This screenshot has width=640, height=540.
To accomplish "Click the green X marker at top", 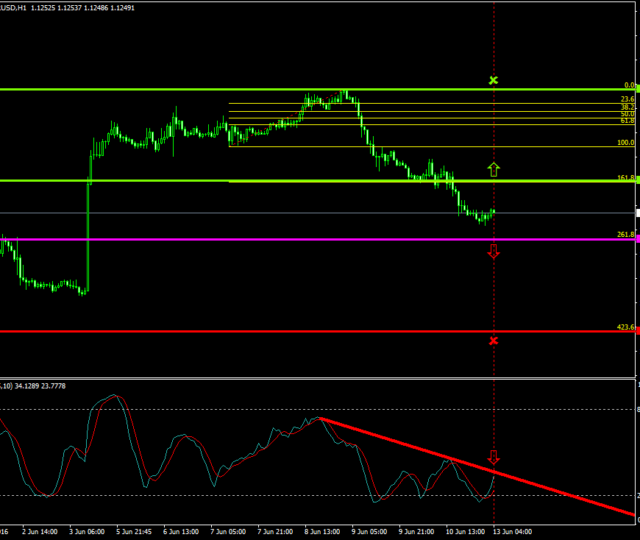I will [493, 79].
